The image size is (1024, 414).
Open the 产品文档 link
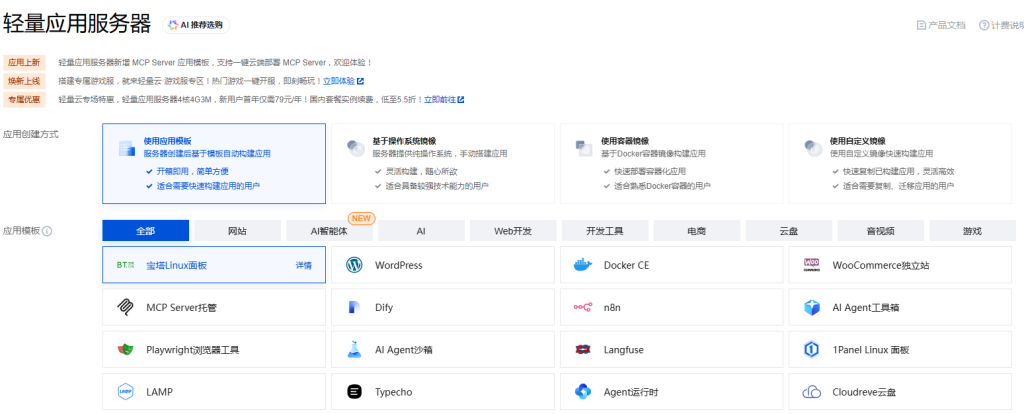tap(941, 25)
